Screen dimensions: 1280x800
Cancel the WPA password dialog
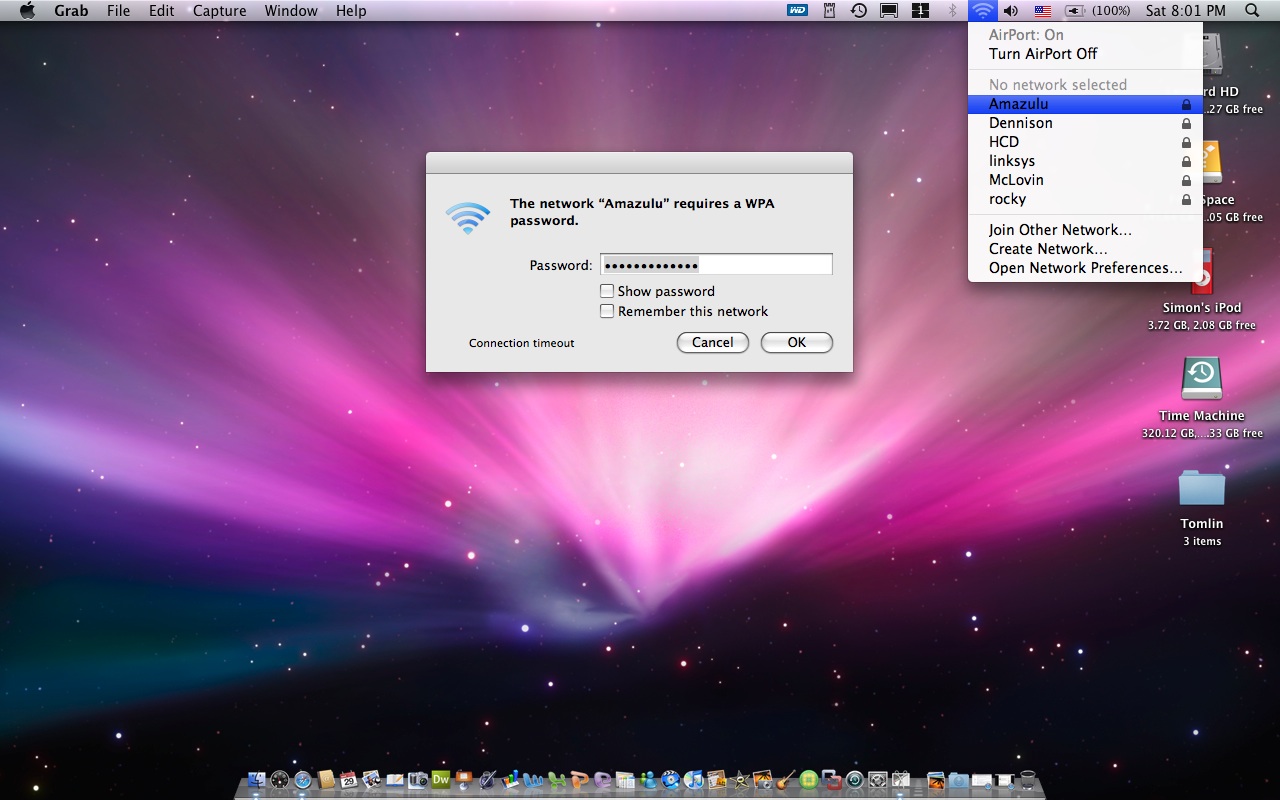point(712,342)
